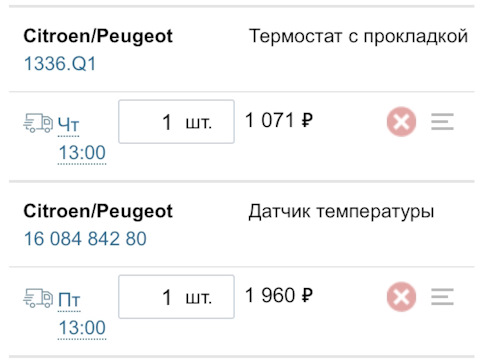Click delivery truck icon beside Чт
This screenshot has height=360, width=480.
[x=38, y=123]
